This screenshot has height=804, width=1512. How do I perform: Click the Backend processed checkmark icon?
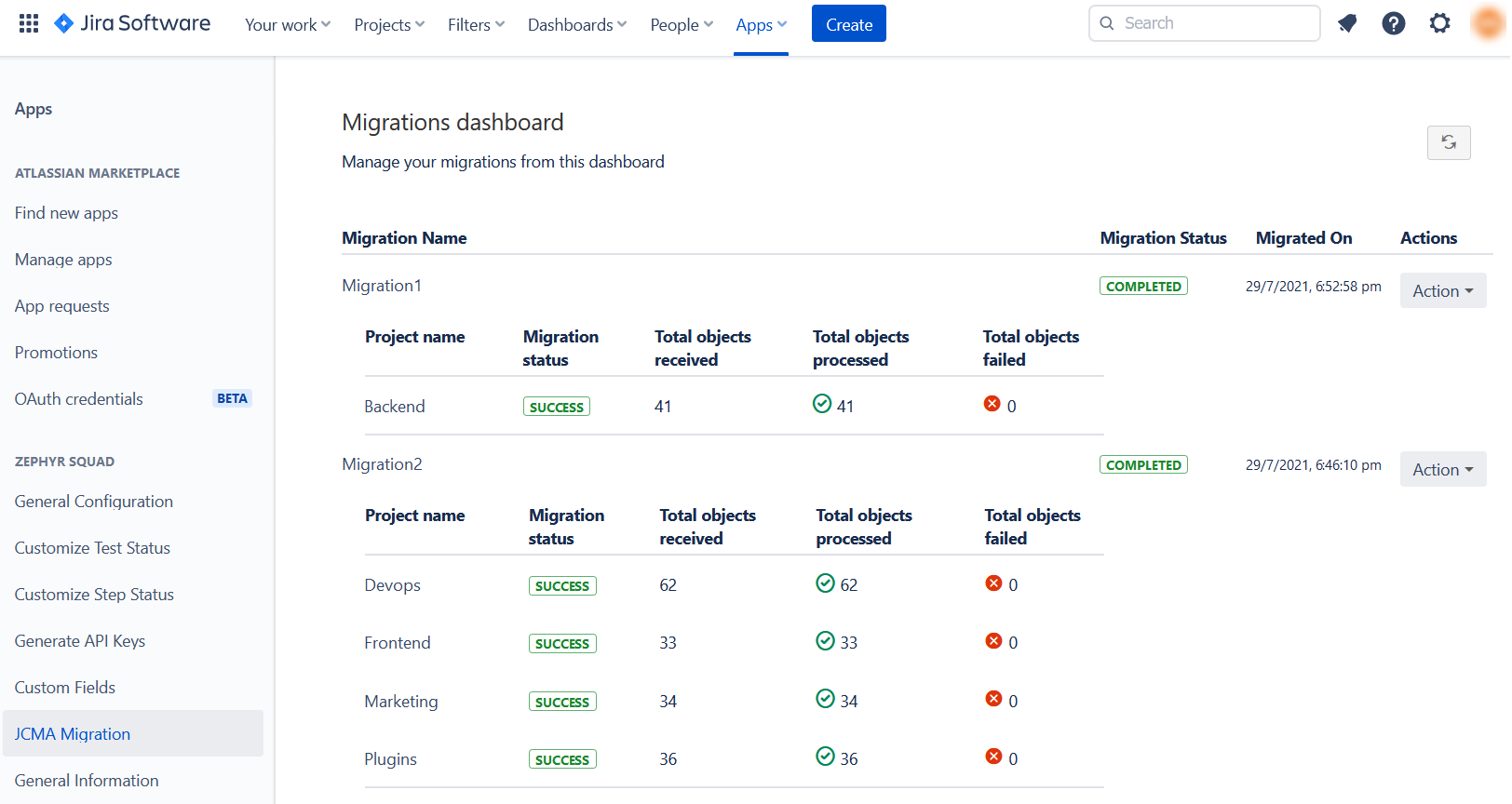coord(822,403)
